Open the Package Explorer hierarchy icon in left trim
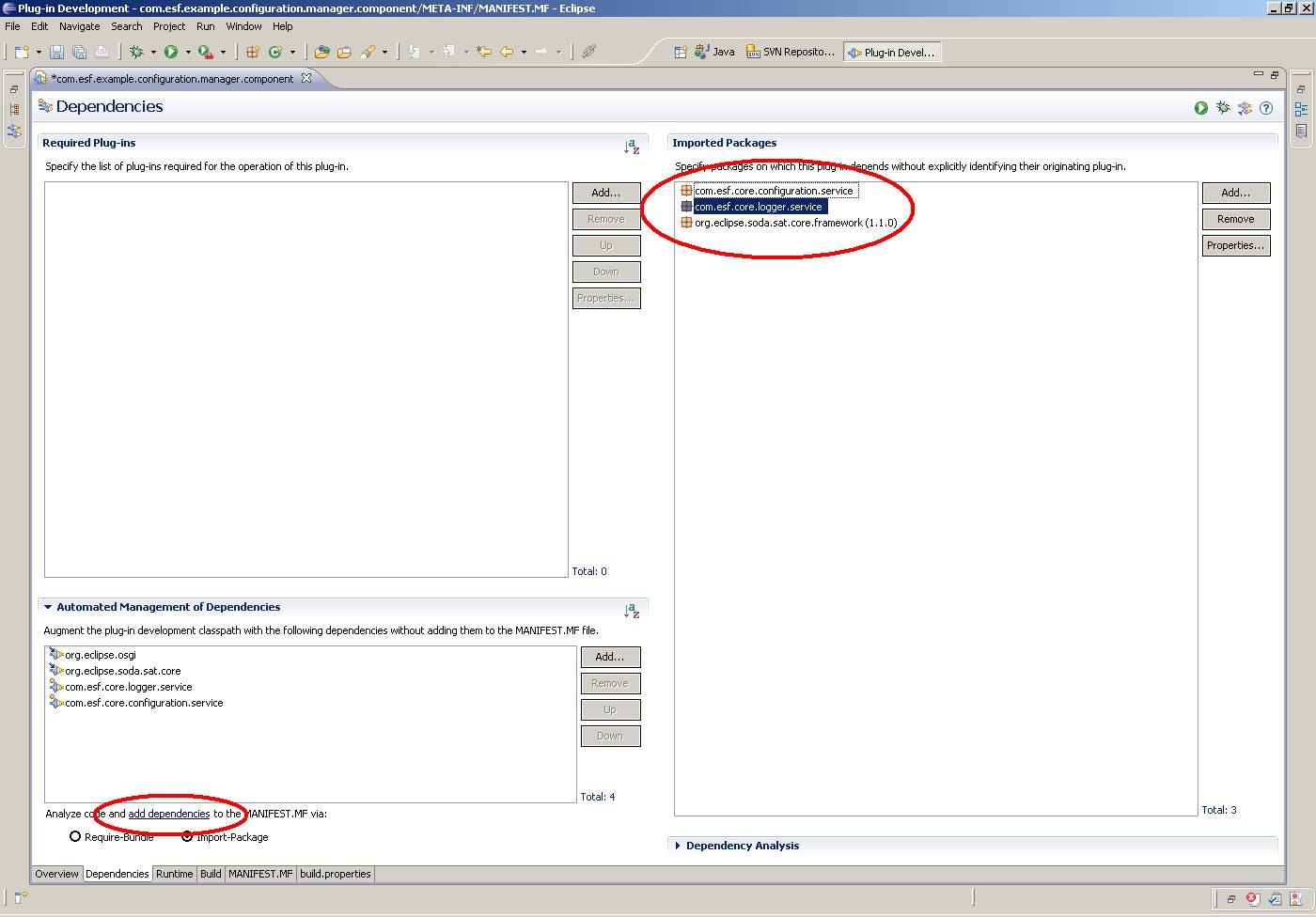The image size is (1316, 917). (14, 109)
